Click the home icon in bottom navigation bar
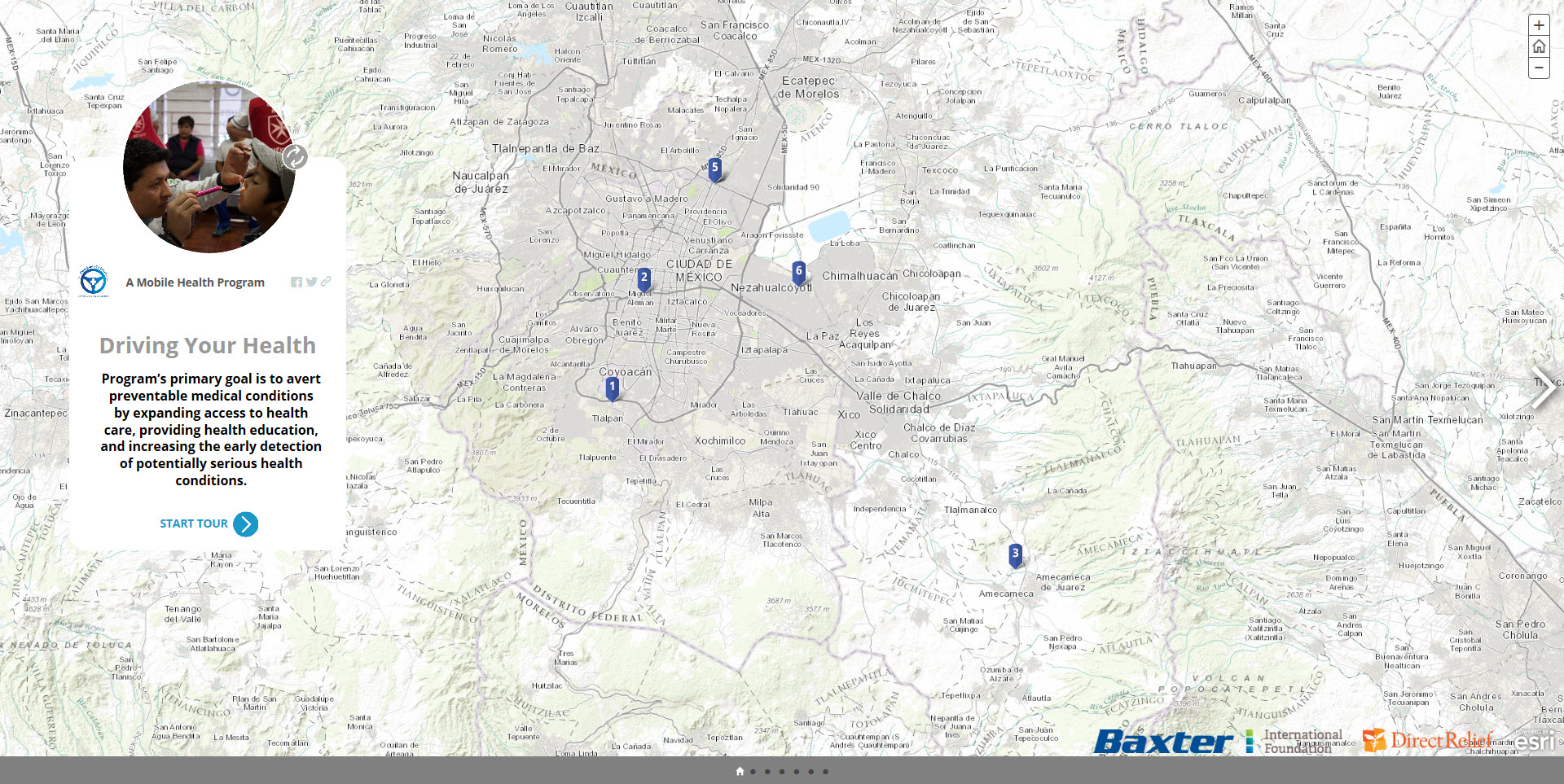The image size is (1564, 784). [740, 771]
